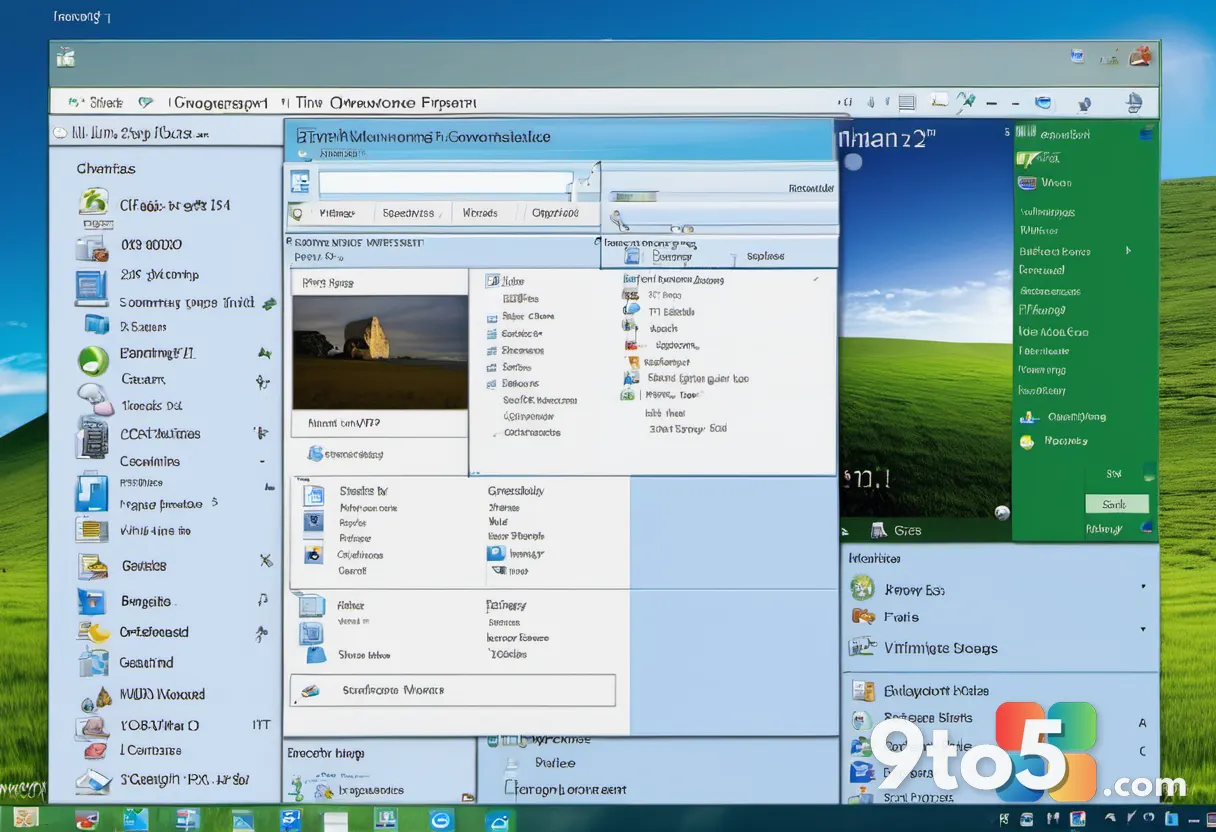
Task: Click the green icon beside "Reow Ess"
Action: (862, 588)
